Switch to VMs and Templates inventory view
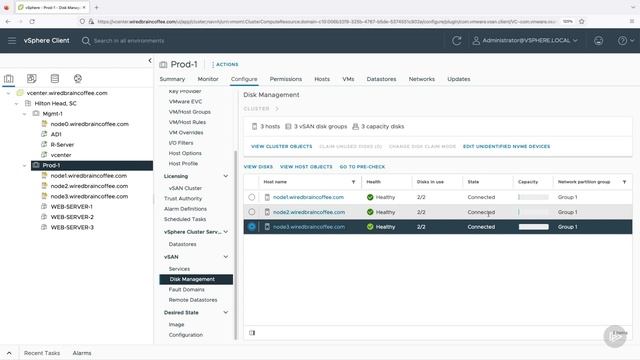The width and height of the screenshot is (640, 360). pyautogui.click(x=31, y=78)
